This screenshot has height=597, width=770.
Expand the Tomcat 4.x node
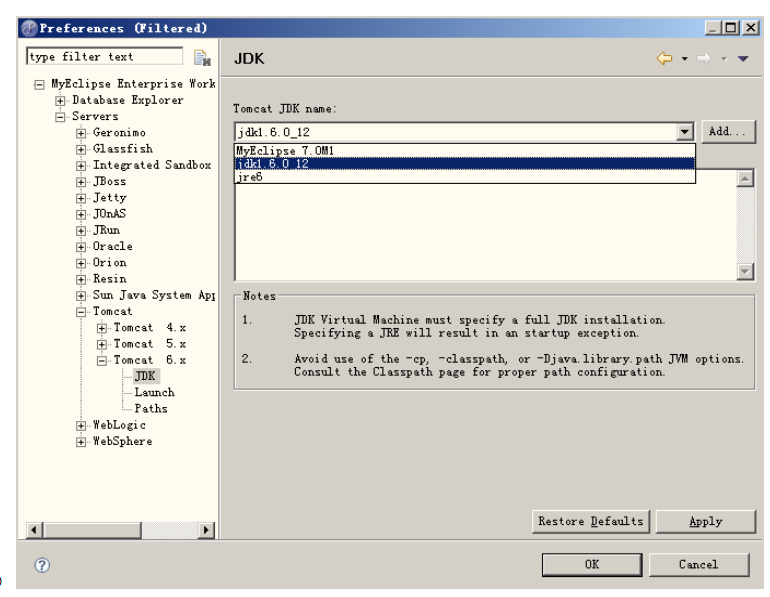(x=102, y=328)
